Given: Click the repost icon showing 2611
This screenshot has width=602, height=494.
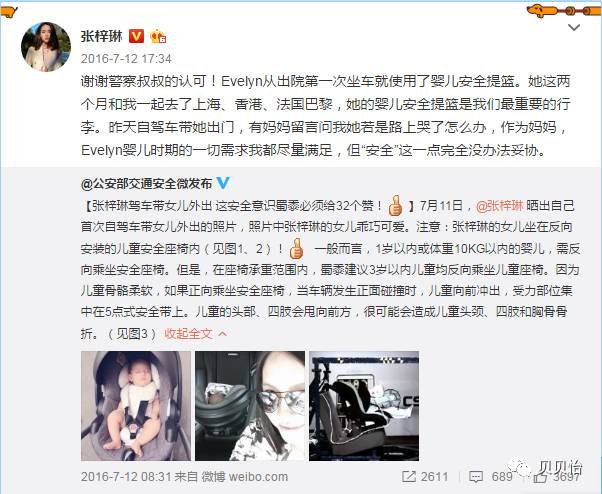Looking at the screenshot, I should [x=409, y=477].
